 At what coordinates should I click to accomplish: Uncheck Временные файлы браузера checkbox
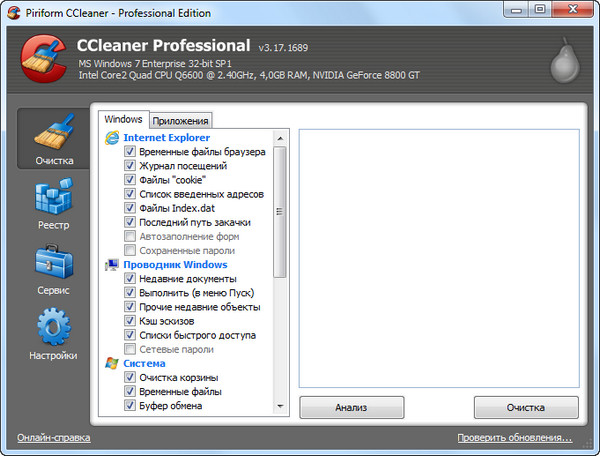[x=130, y=152]
